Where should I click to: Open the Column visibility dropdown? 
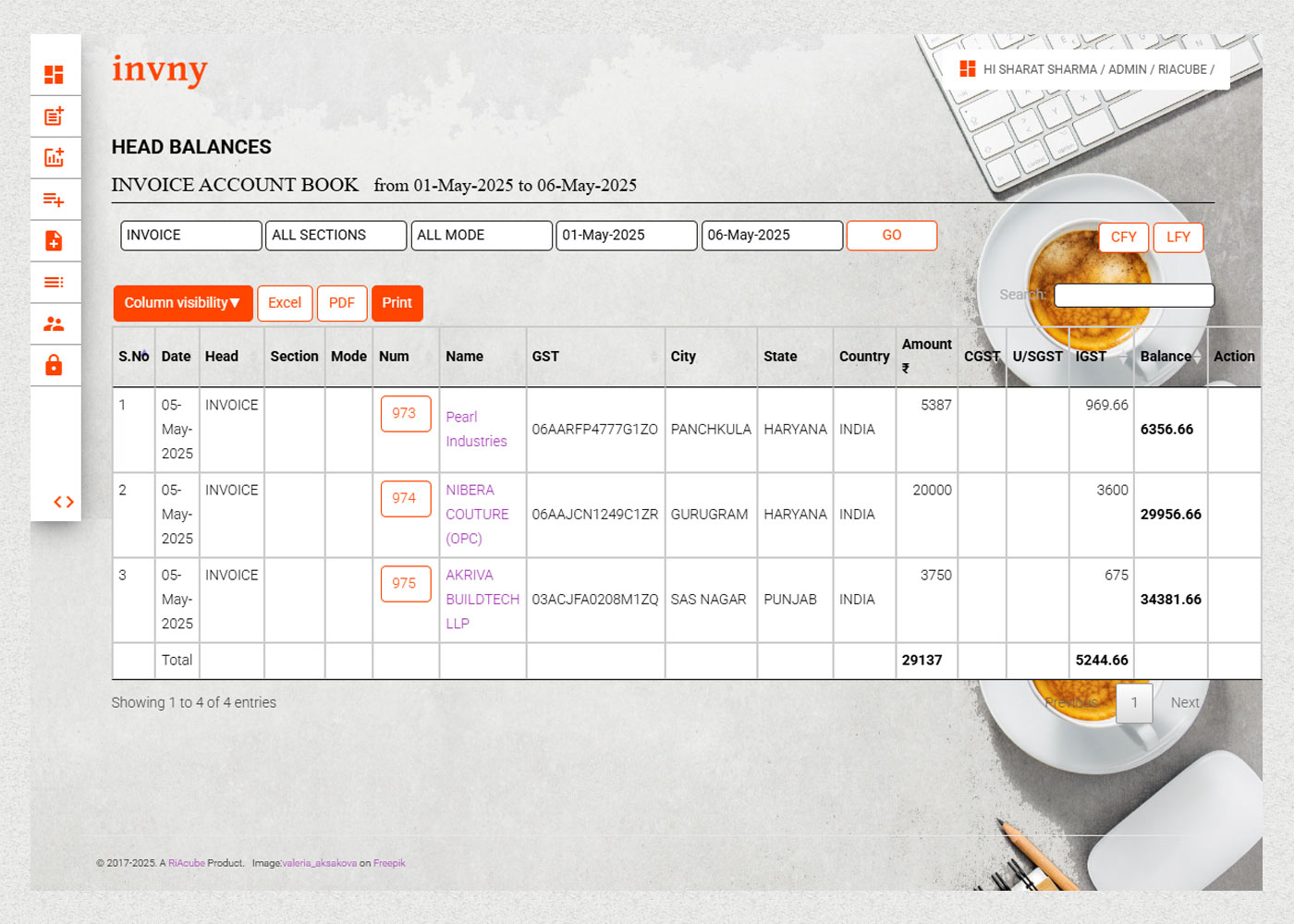pos(182,303)
